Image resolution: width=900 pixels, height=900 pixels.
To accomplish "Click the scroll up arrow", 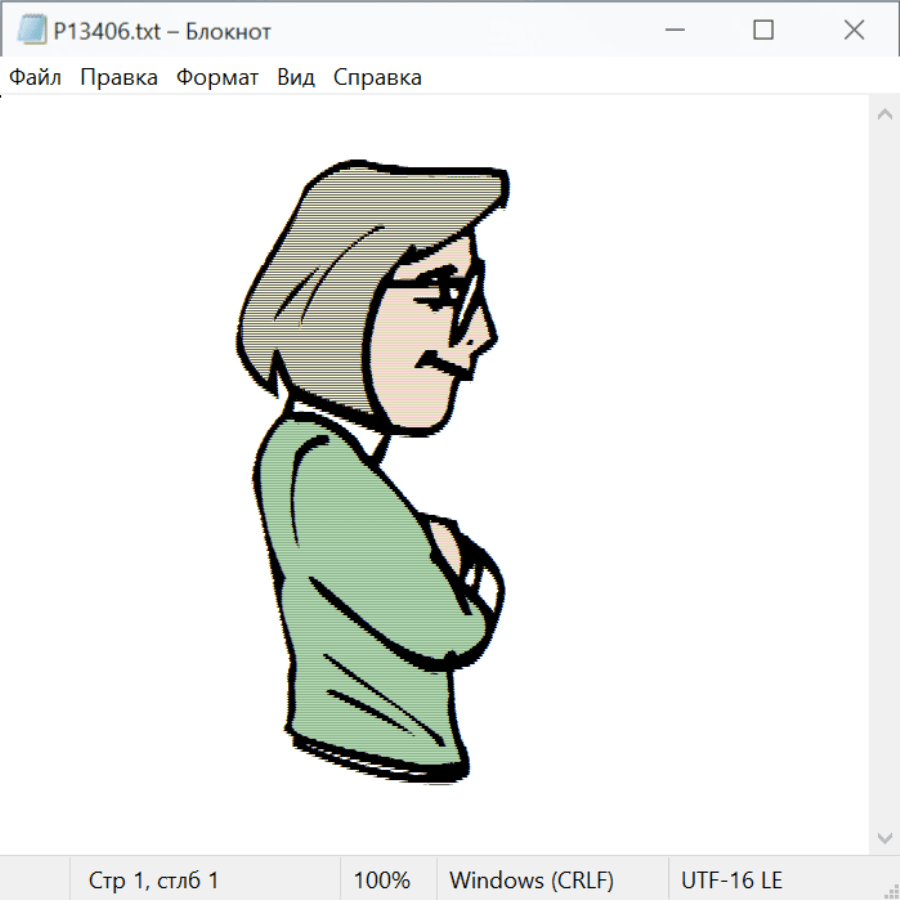I will 884,114.
